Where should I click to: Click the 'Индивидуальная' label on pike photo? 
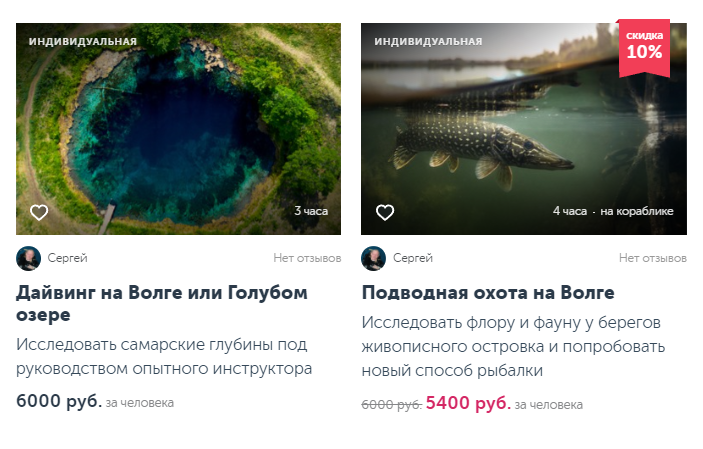(428, 41)
